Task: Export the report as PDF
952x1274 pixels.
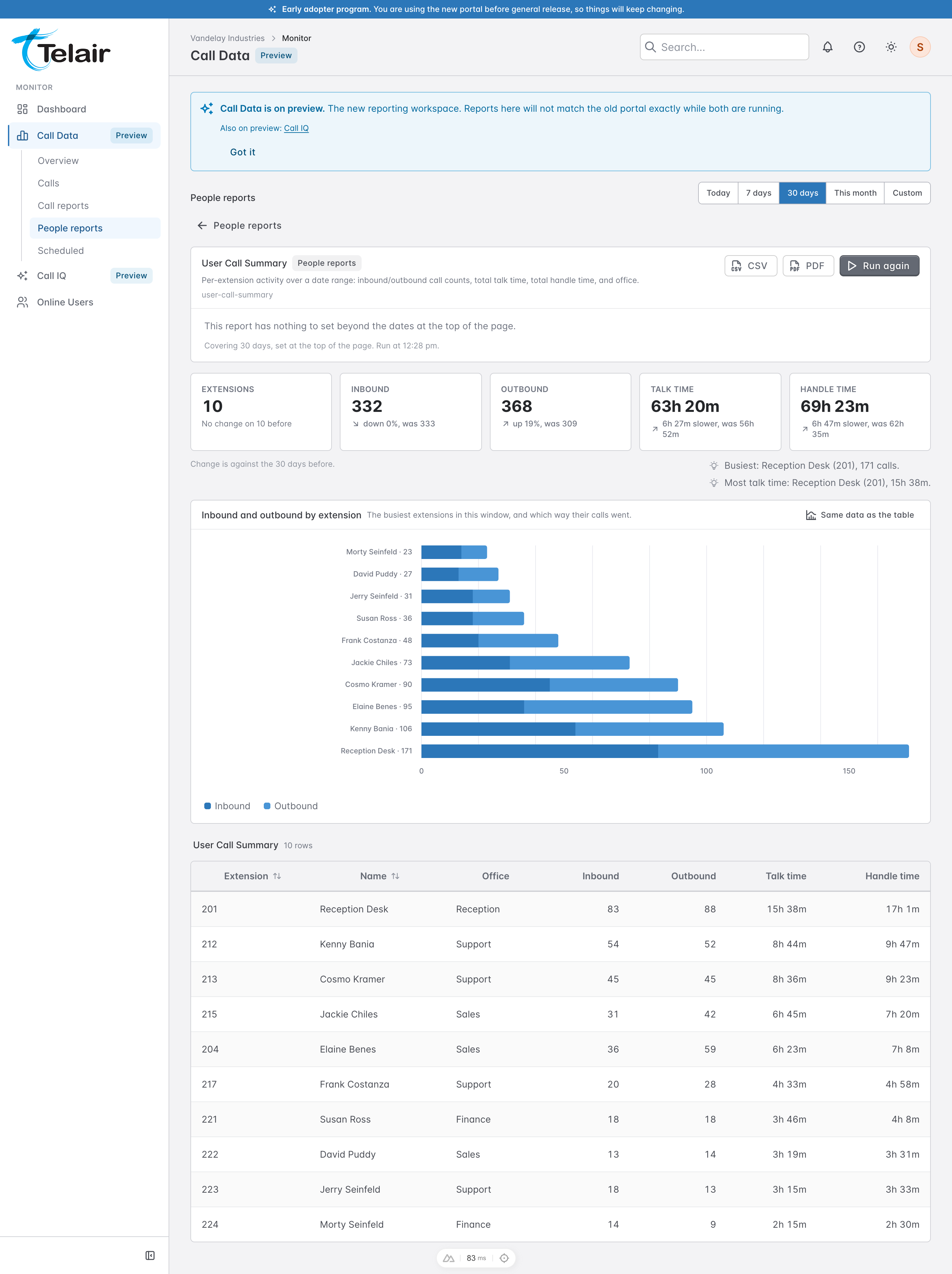Action: tap(808, 266)
